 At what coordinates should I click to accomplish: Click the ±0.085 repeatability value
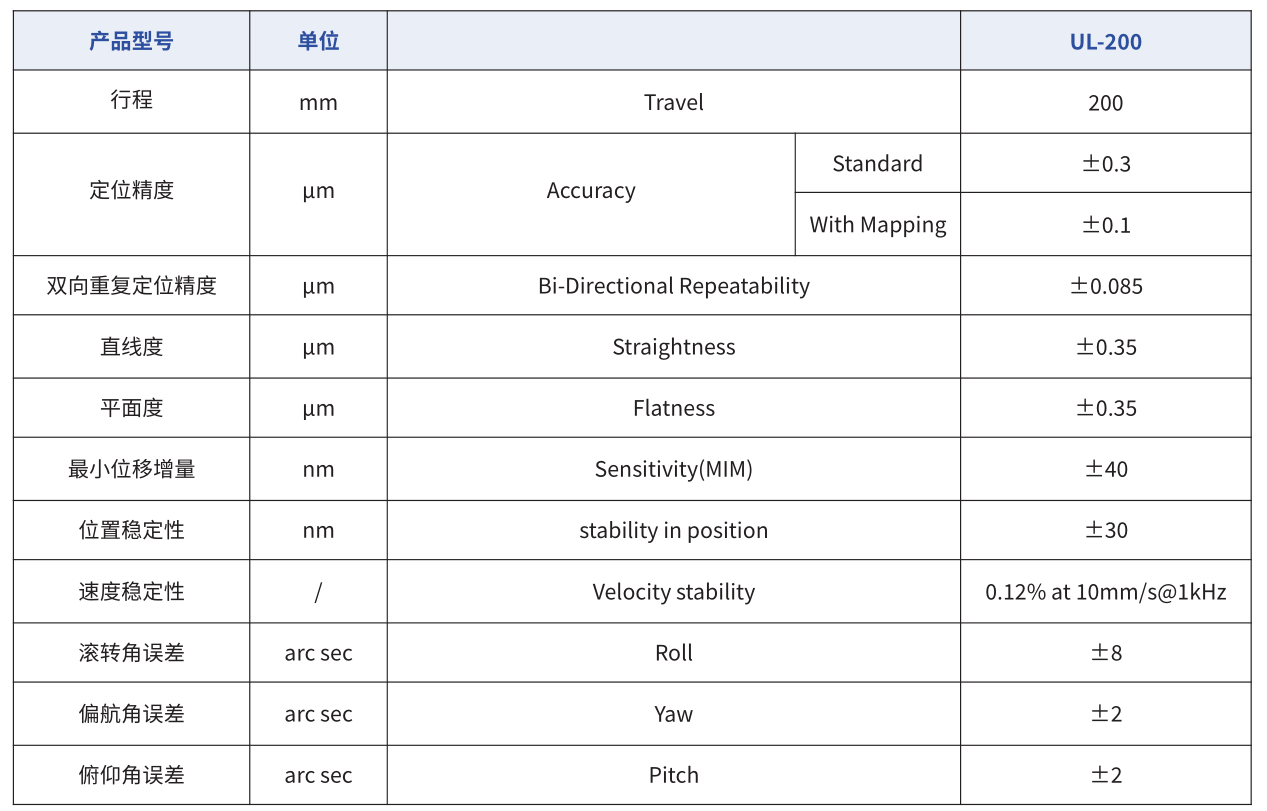click(1105, 286)
